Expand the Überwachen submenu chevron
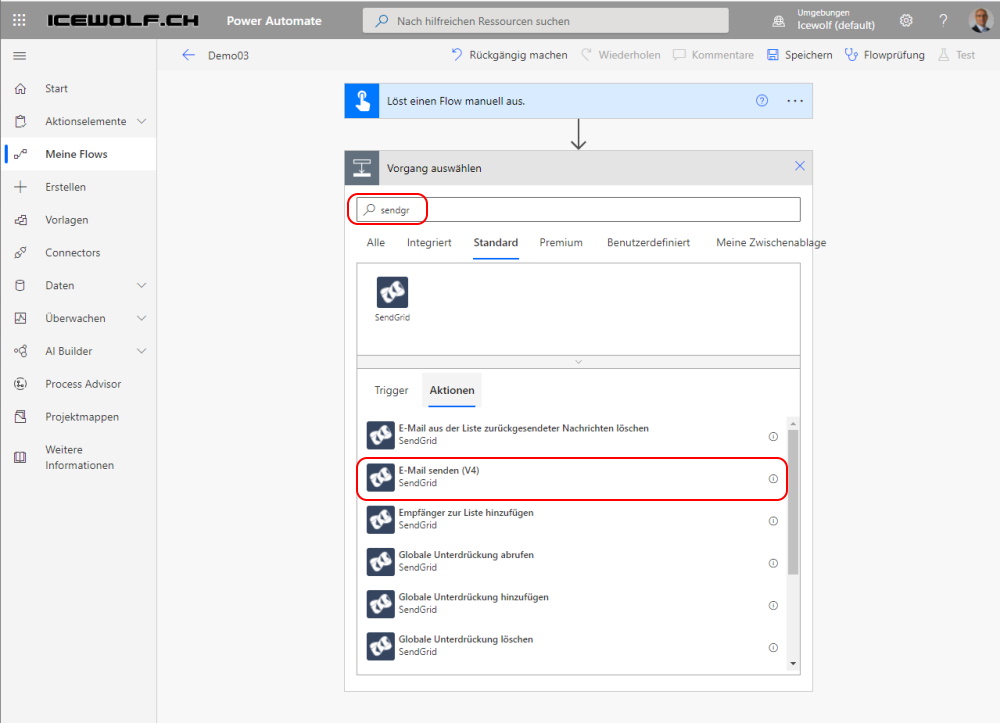1000x723 pixels. pos(142,318)
